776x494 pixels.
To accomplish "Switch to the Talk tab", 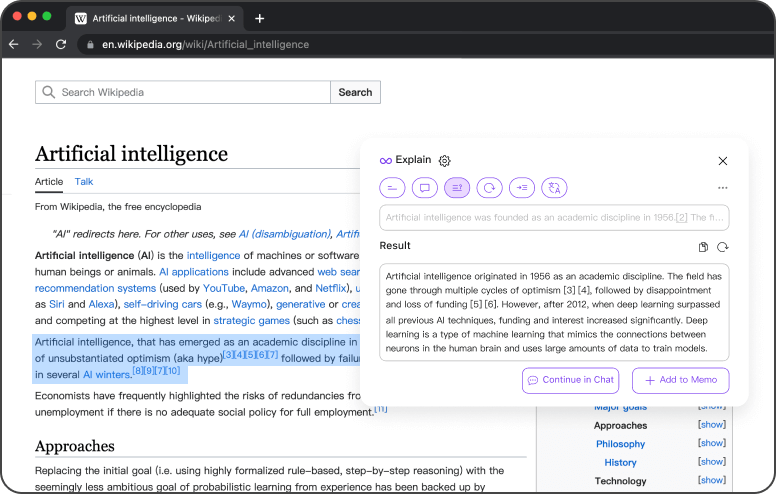I will click(84, 182).
